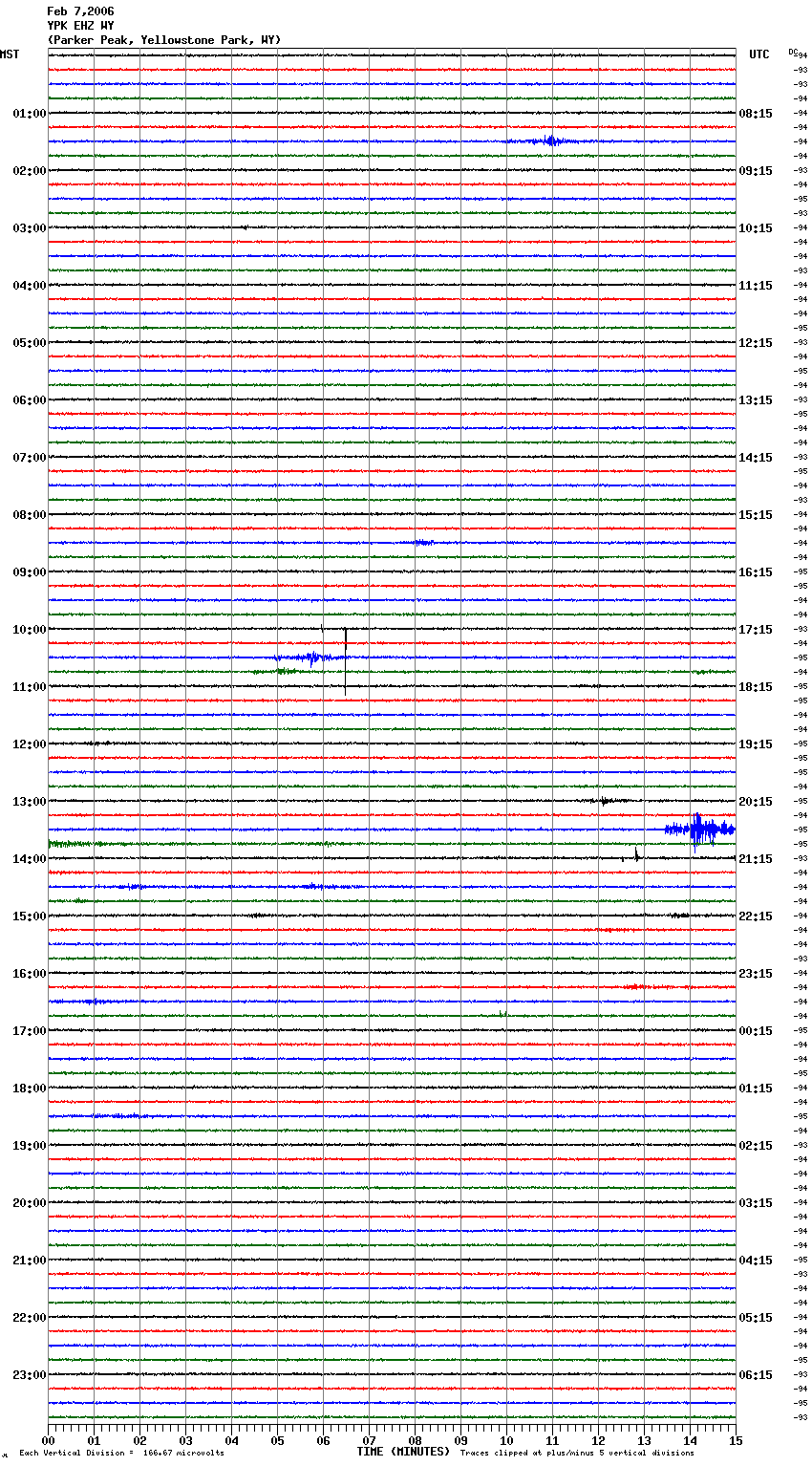812x1466 pixels.
Task: Click the "10:15" UTC row label
Action: coord(756,228)
